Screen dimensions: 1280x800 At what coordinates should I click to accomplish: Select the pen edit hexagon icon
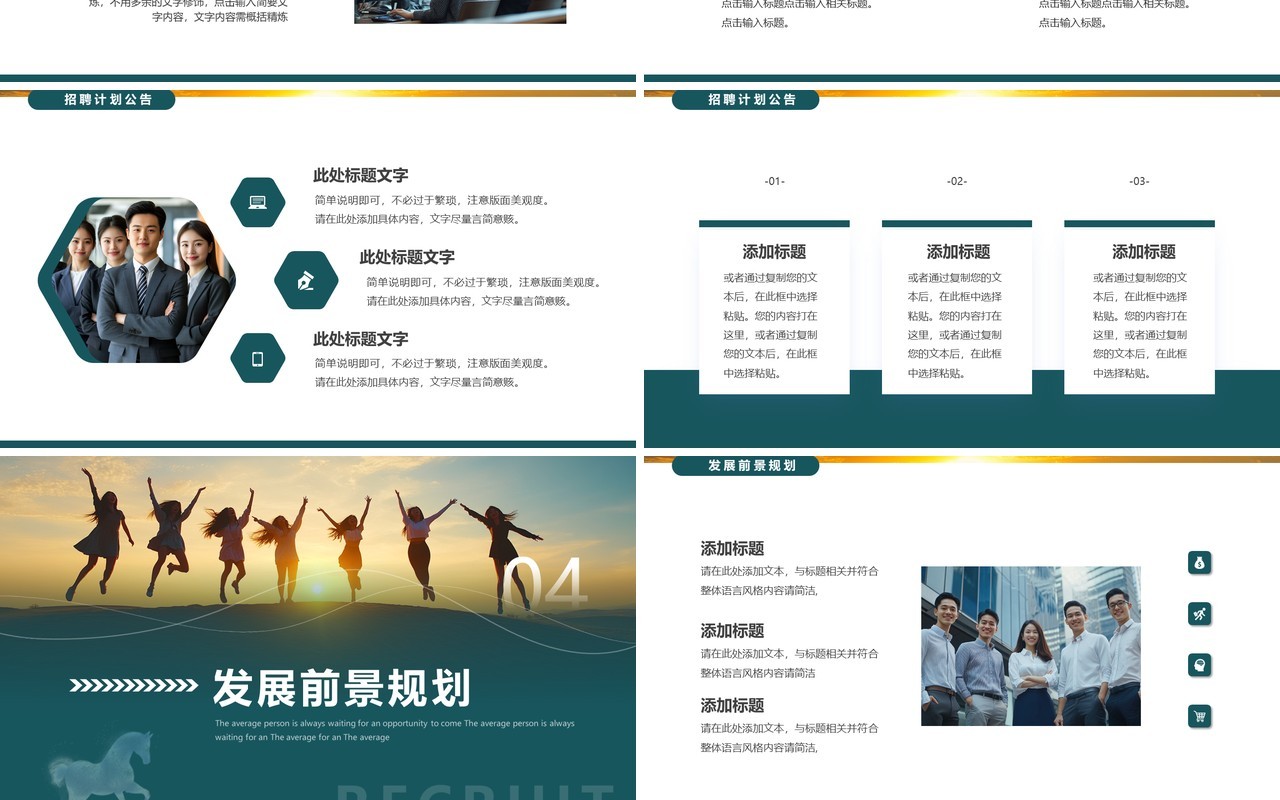click(306, 280)
